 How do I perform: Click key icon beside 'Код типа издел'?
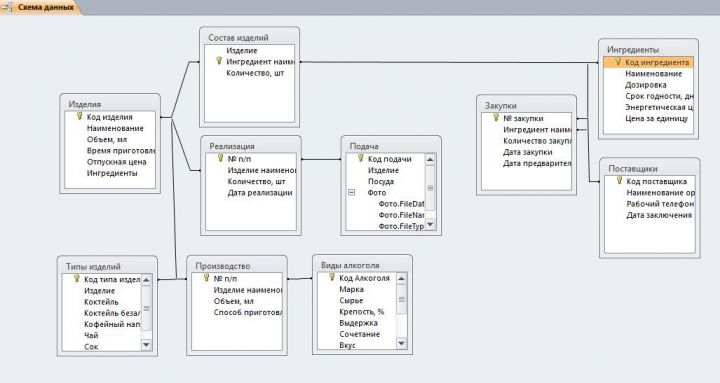[77, 279]
